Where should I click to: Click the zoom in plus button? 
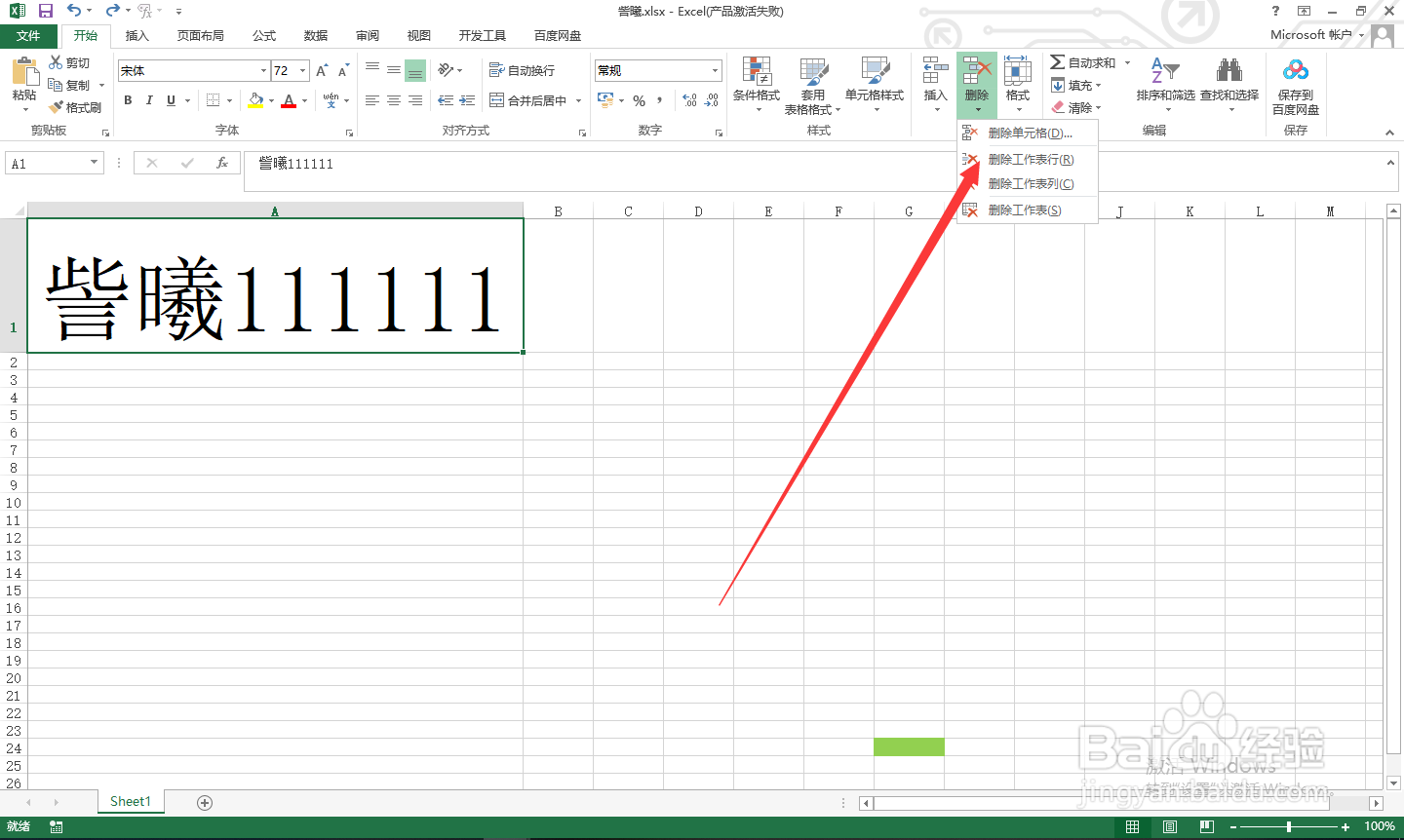tap(1345, 827)
